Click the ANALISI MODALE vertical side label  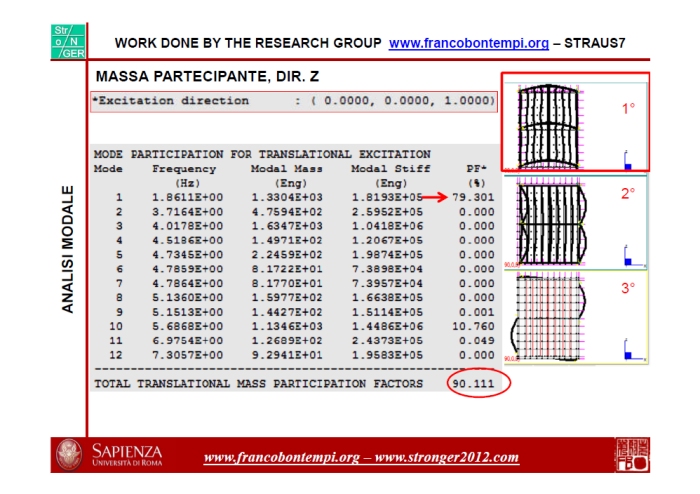pos(68,249)
